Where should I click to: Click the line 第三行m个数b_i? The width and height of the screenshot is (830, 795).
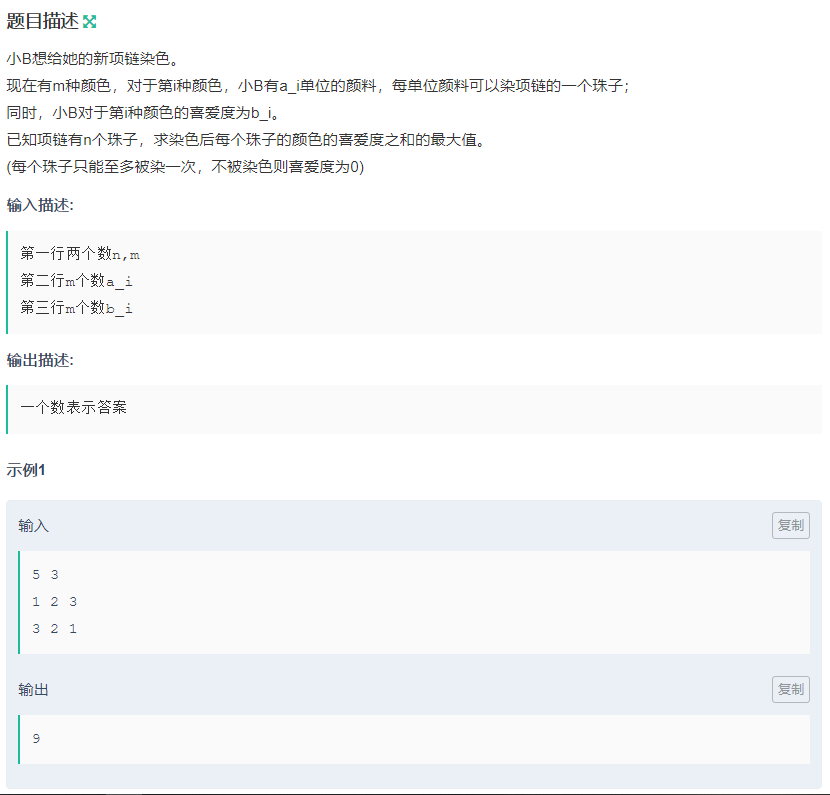tap(76, 308)
